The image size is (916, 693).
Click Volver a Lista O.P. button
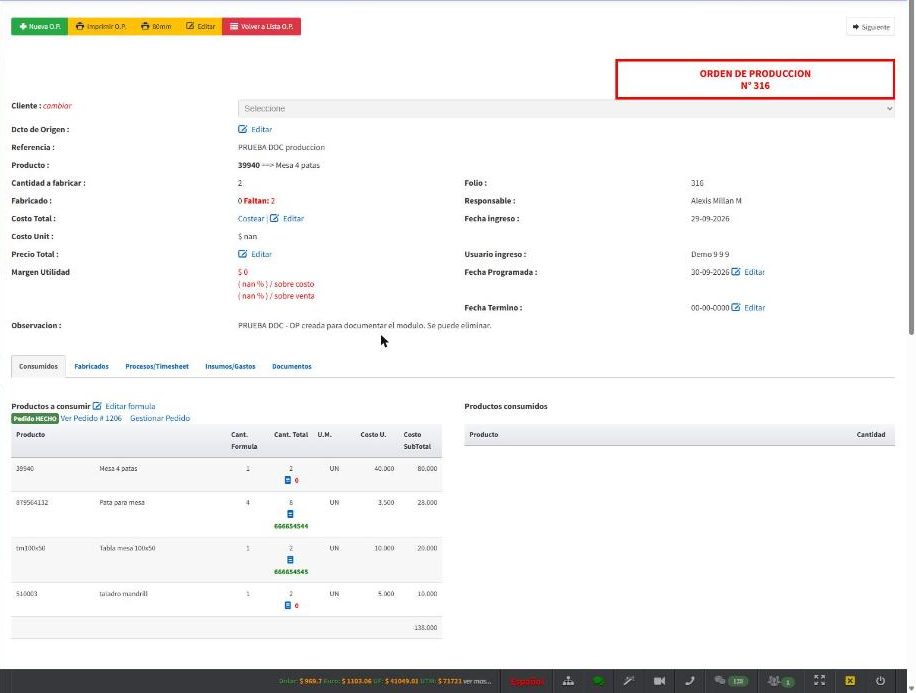(262, 26)
